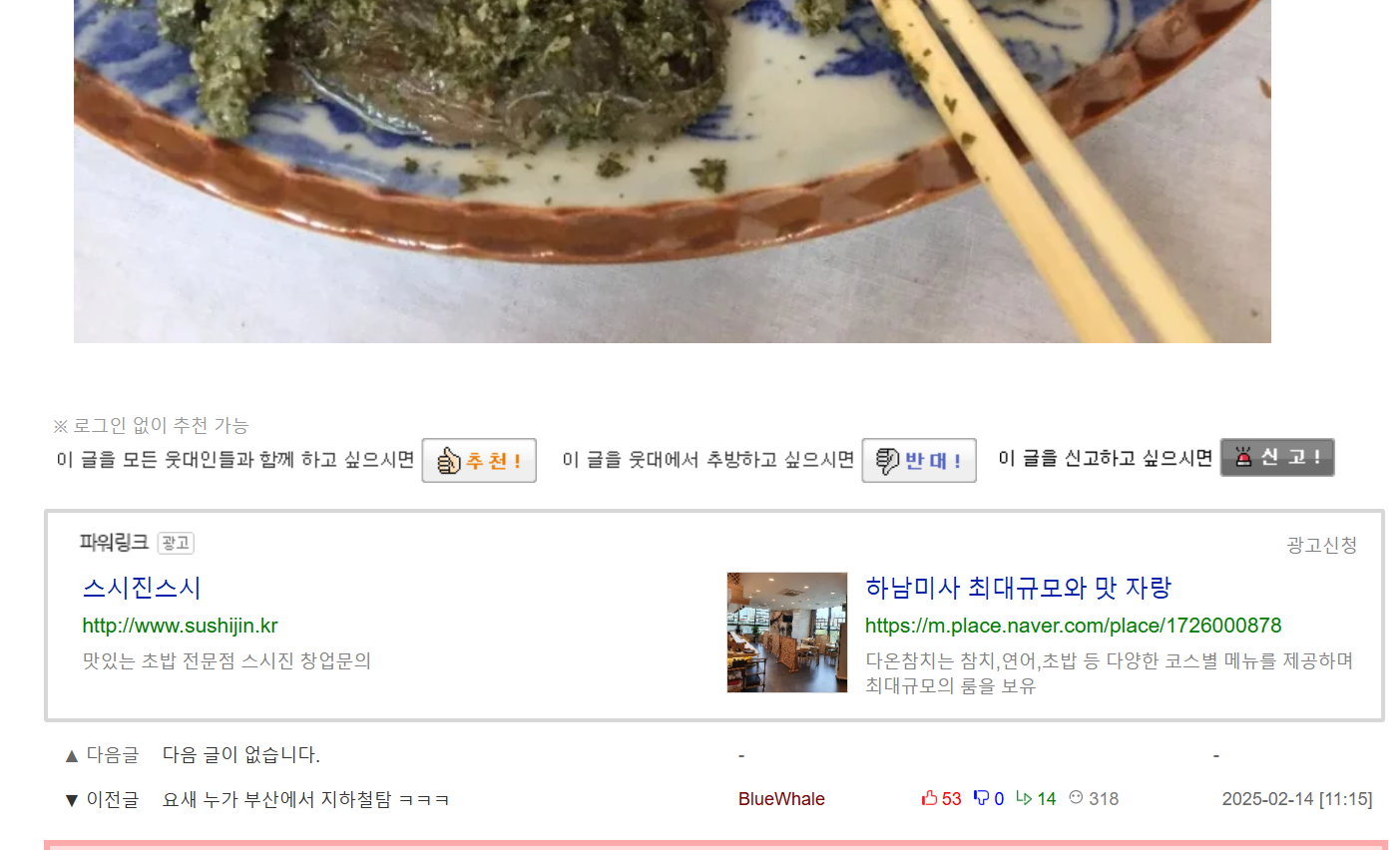This screenshot has height=850, width=1400.
Task: Click the green reply arrow icon showing 14
Action: tap(1024, 798)
